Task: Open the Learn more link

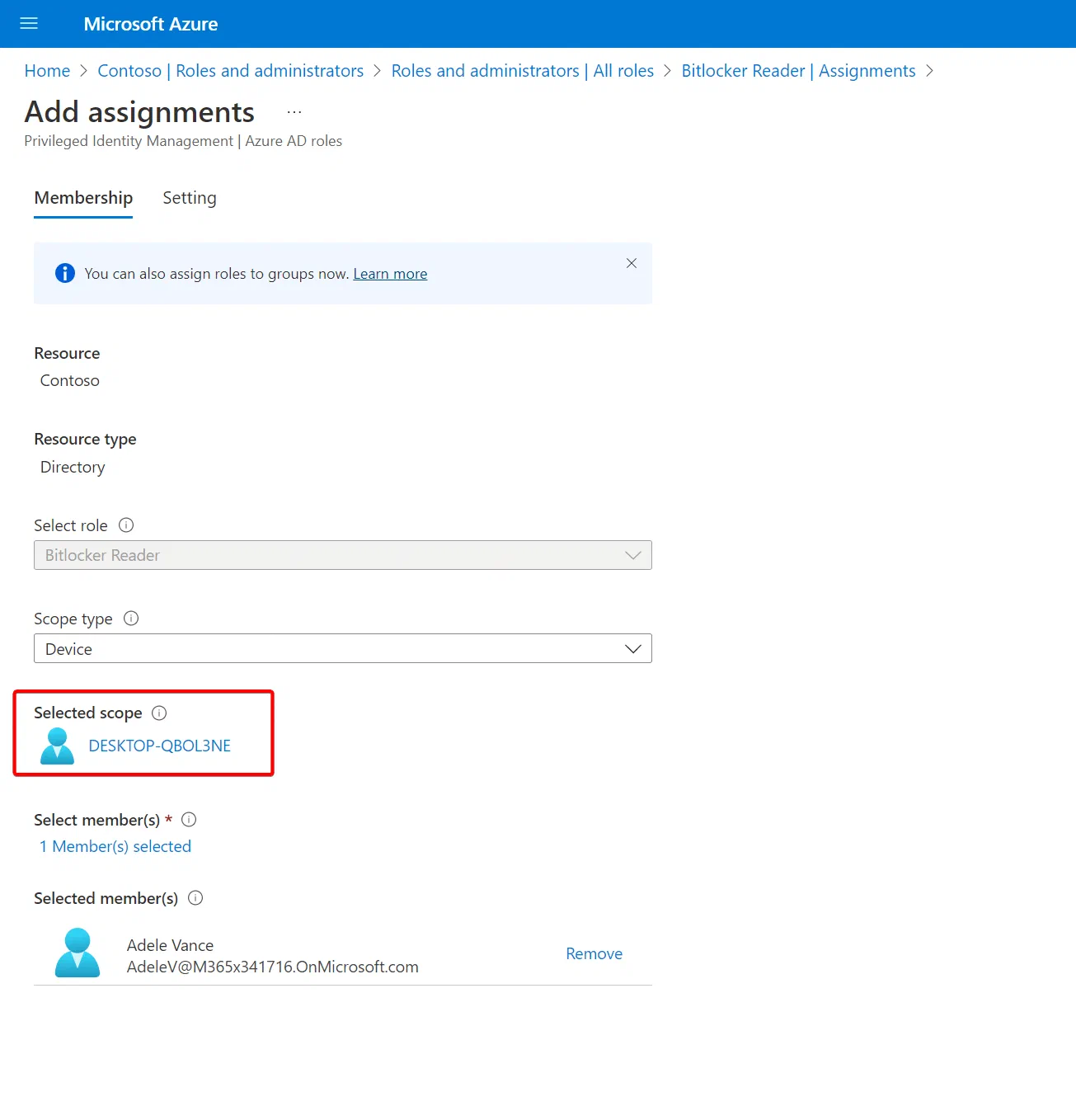Action: click(x=390, y=274)
